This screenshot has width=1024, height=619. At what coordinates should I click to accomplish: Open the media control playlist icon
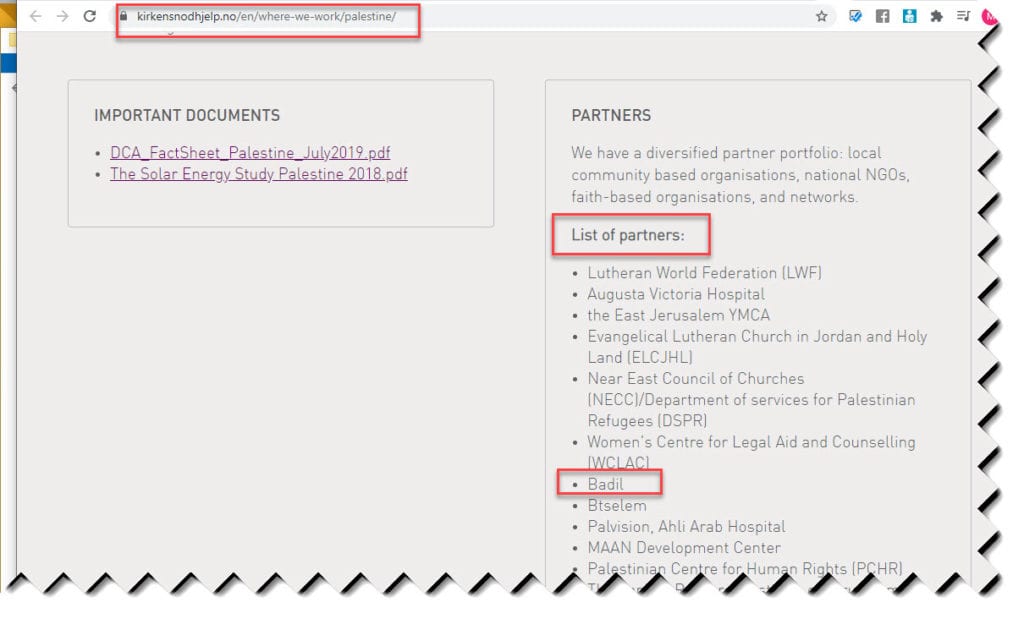[x=963, y=16]
